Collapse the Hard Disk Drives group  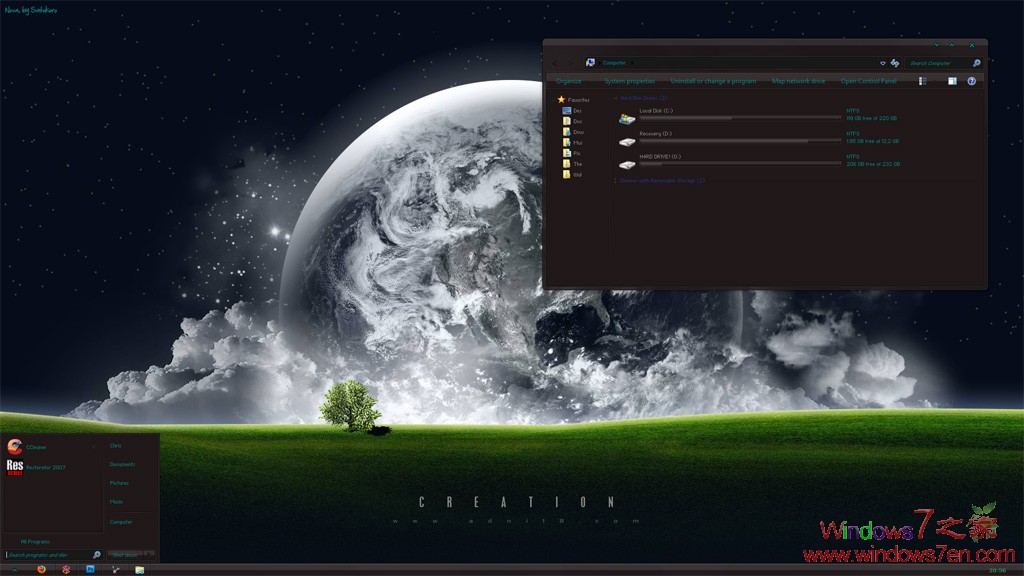[x=617, y=96]
